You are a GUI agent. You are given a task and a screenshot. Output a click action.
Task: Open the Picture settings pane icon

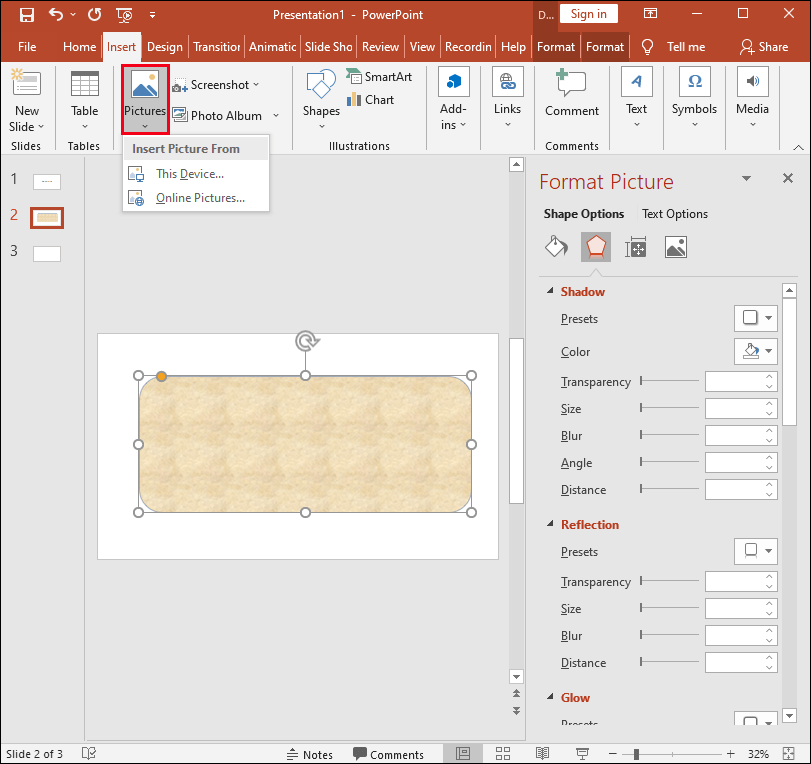(675, 246)
